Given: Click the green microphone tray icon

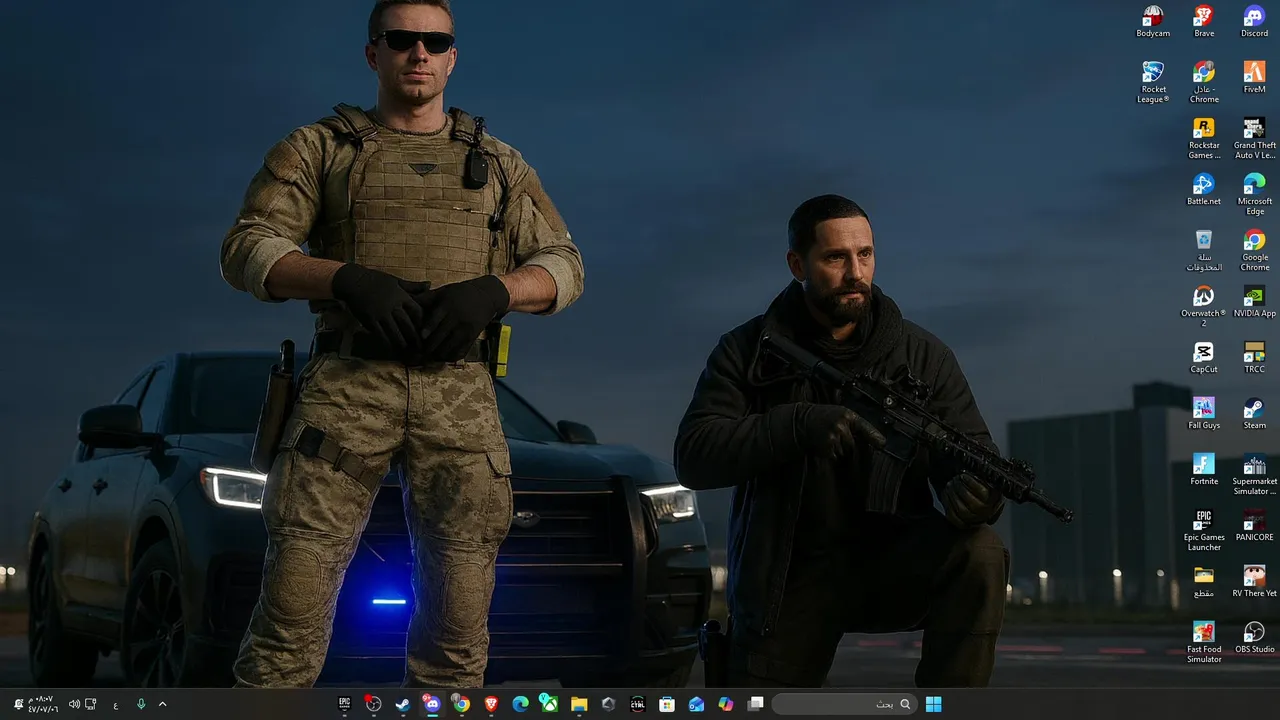Looking at the screenshot, I should coord(141,704).
